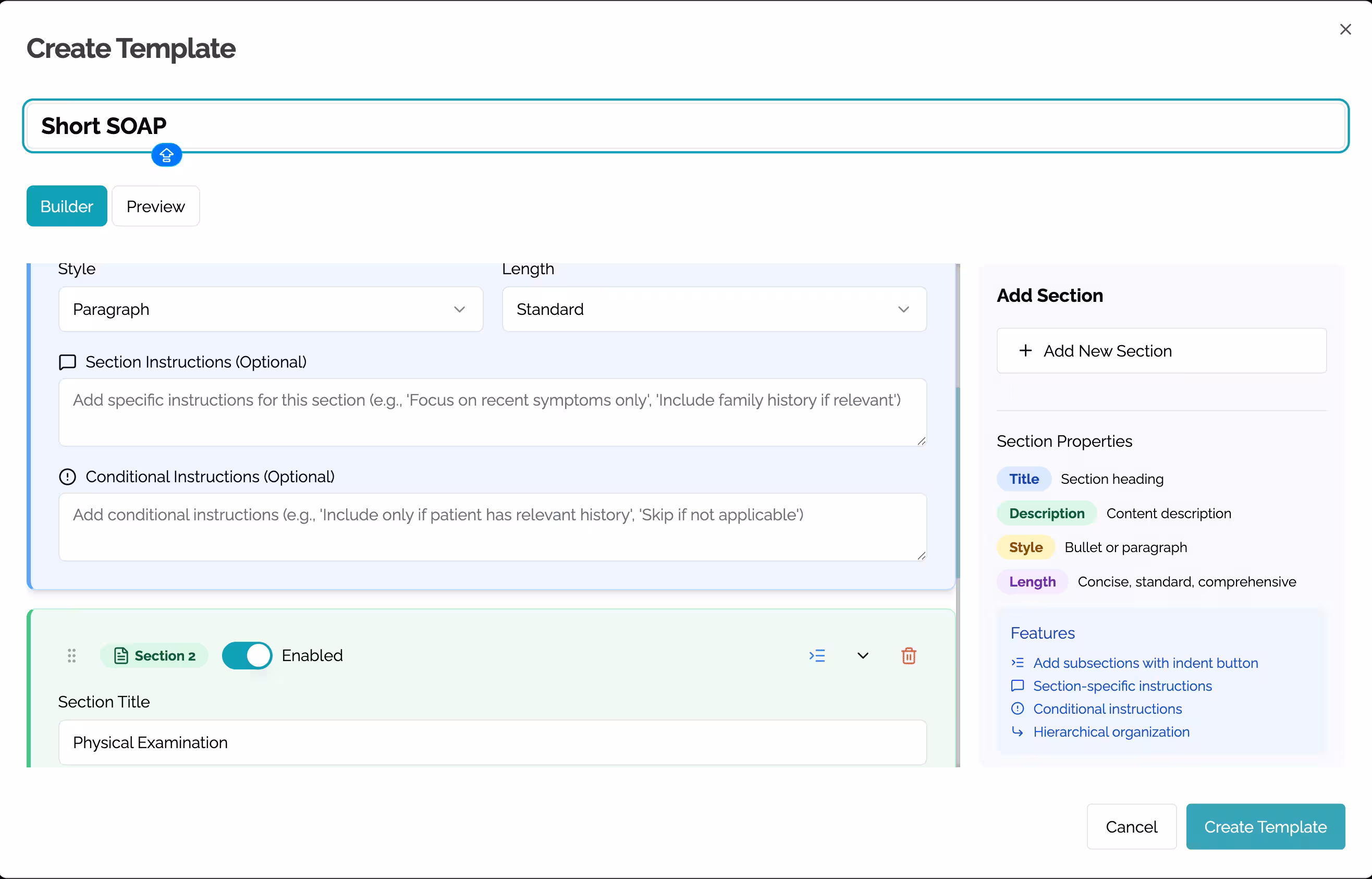Viewport: 1372px width, 879px height.
Task: Click the Physical Examination section title field
Action: (x=493, y=742)
